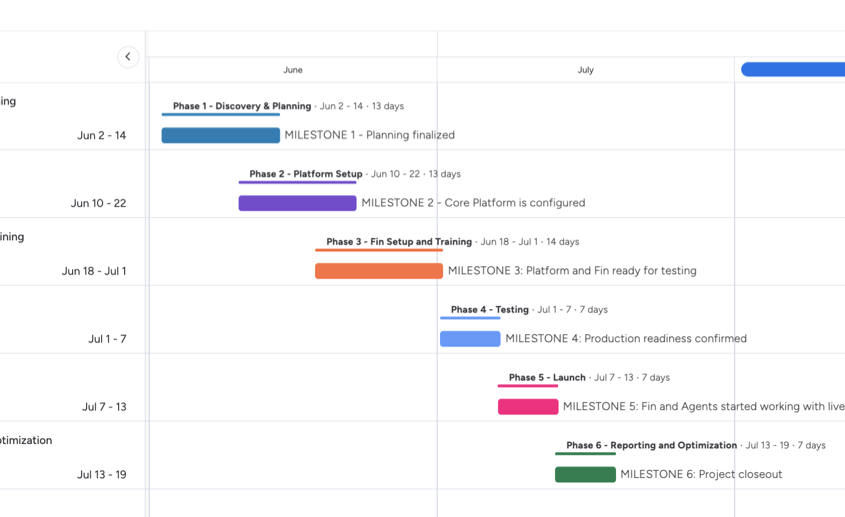This screenshot has height=517, width=845.
Task: Click the Jul 7 - 13 date cell
Action: (104, 407)
